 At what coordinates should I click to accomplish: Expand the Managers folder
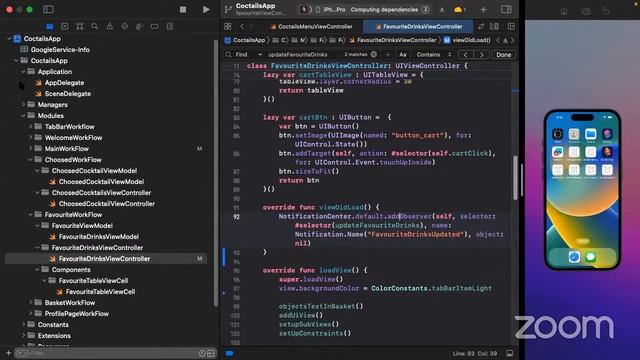[23, 105]
